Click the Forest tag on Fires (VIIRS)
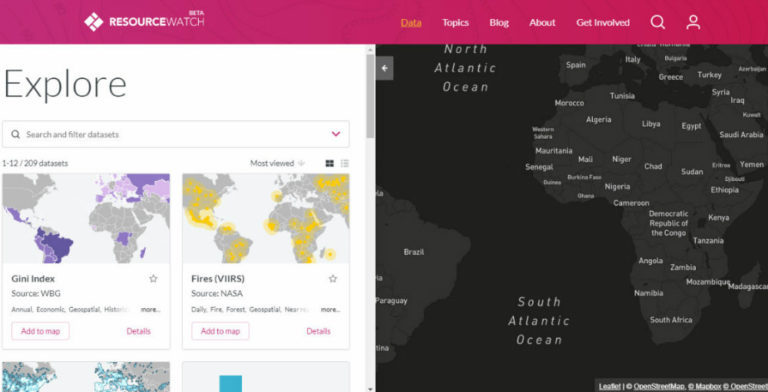 pyautogui.click(x=235, y=310)
